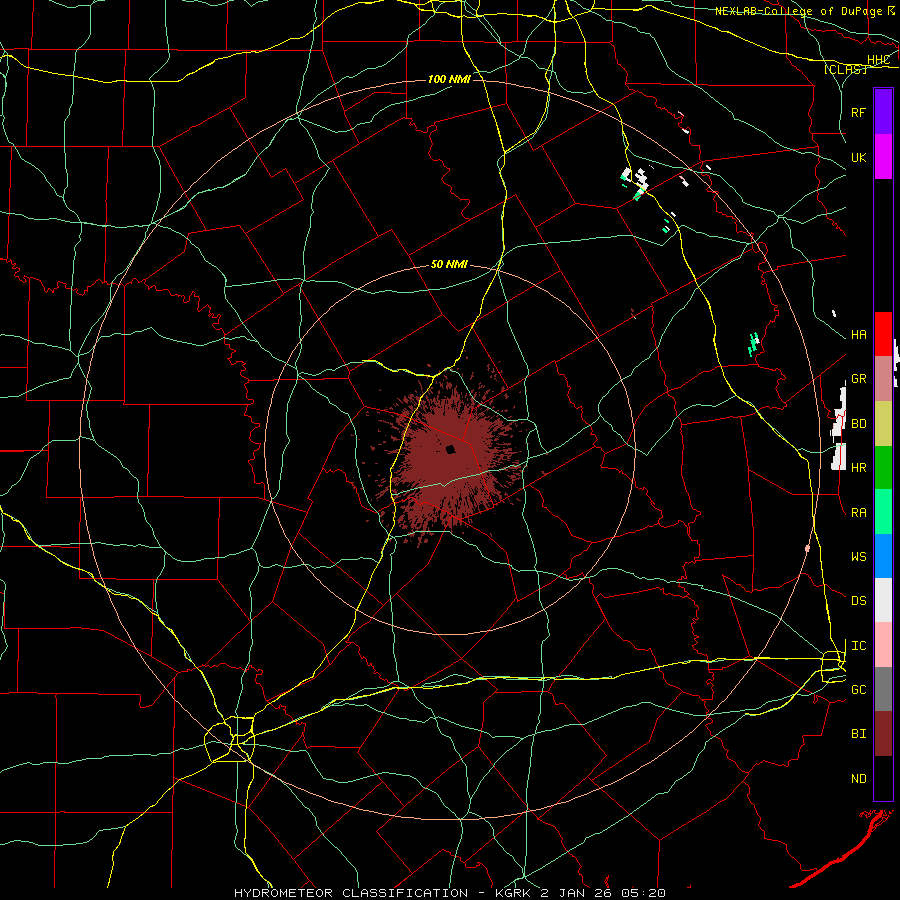Click the HA red legend swatch
This screenshot has height=900, width=900.
click(x=883, y=334)
